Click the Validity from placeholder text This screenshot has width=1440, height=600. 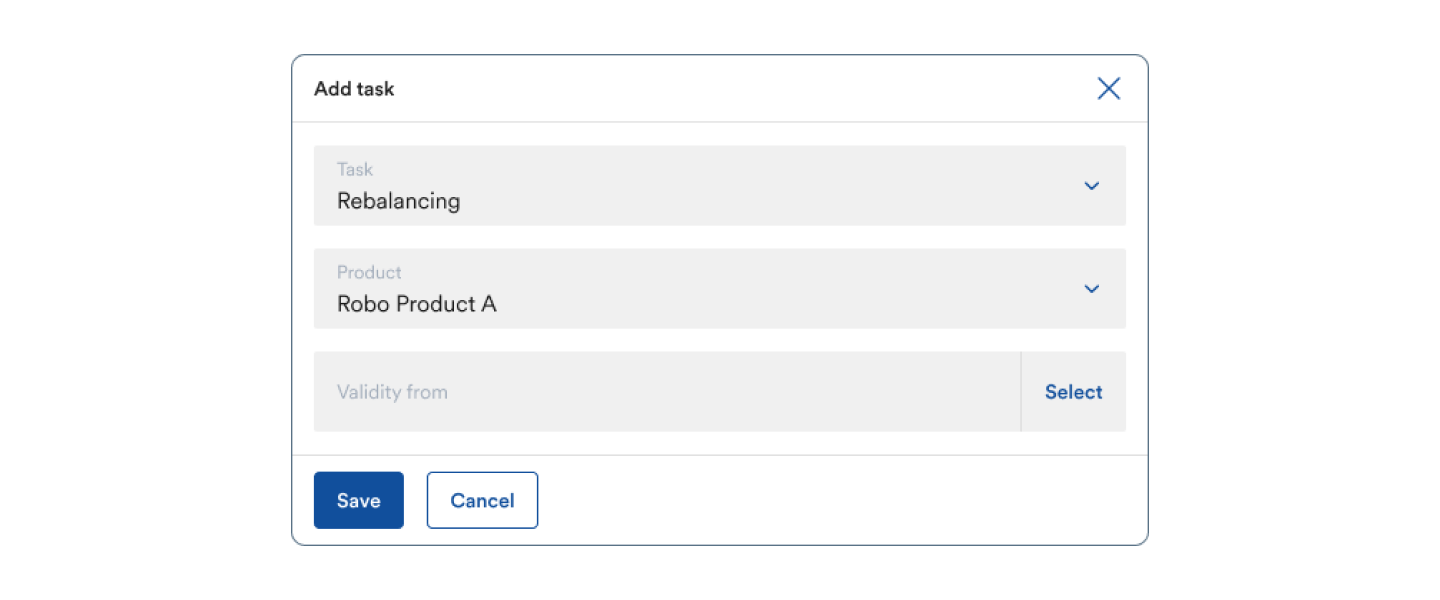392,392
